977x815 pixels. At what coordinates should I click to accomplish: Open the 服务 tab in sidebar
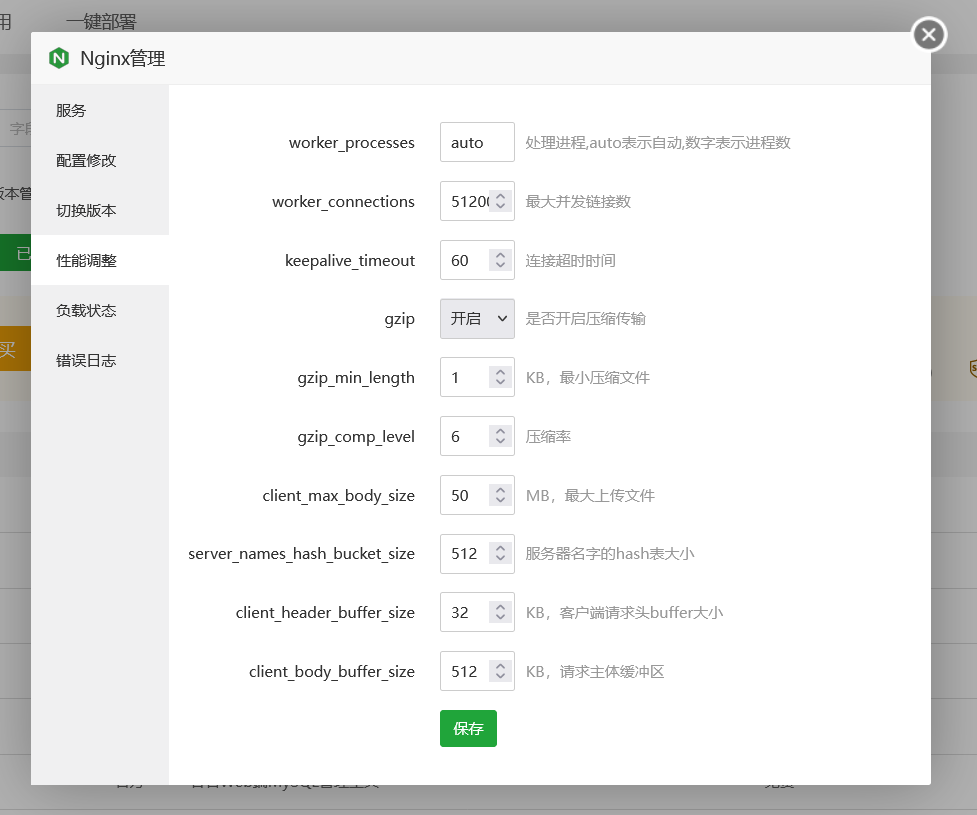[x=100, y=110]
